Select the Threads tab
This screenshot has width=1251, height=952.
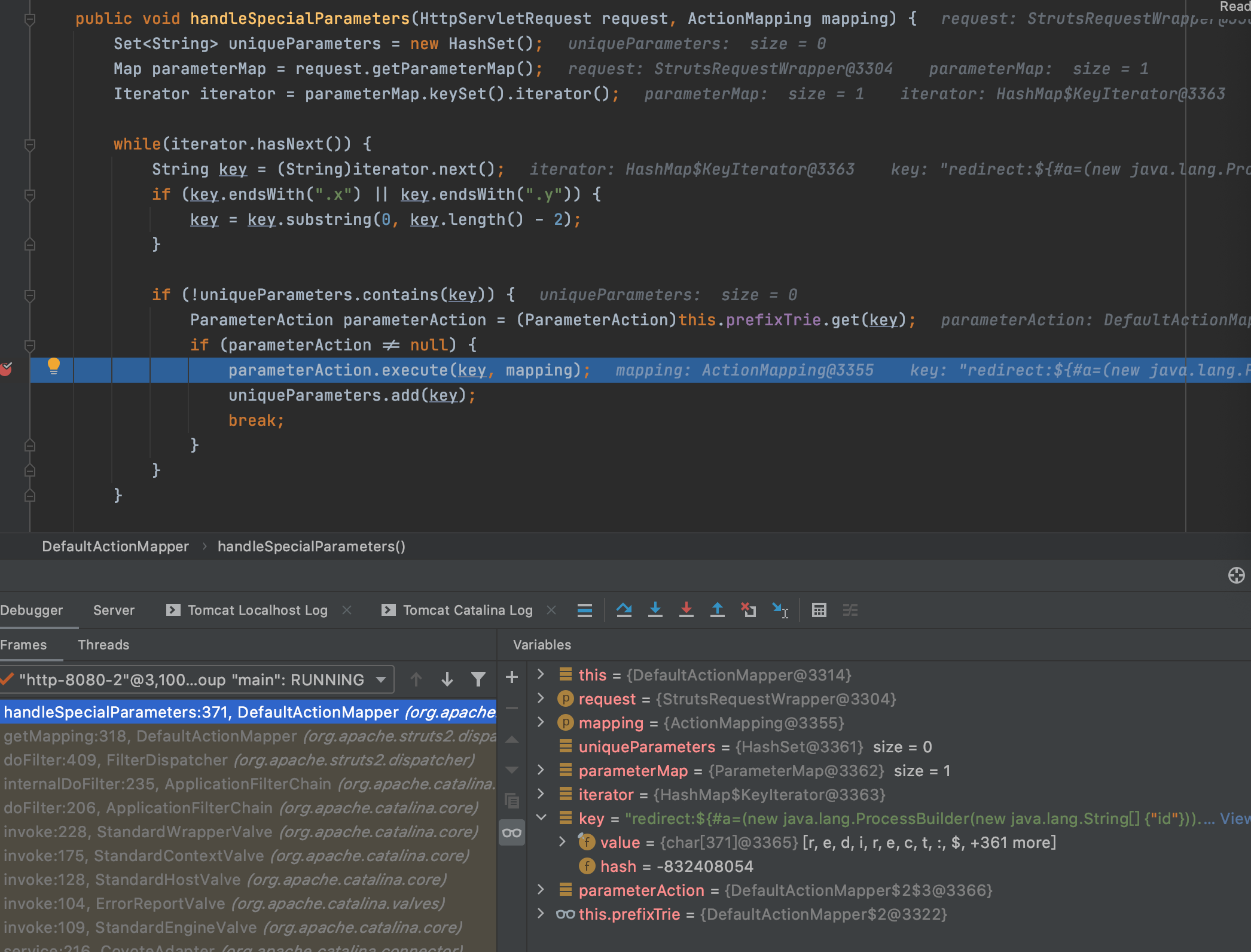pos(103,645)
